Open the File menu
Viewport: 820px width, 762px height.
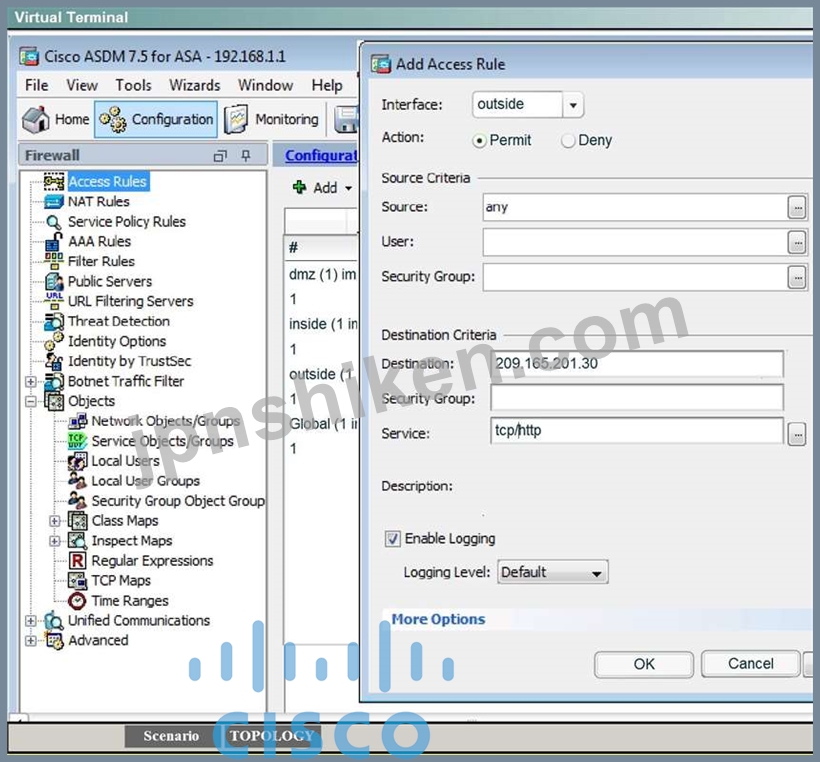pos(37,85)
